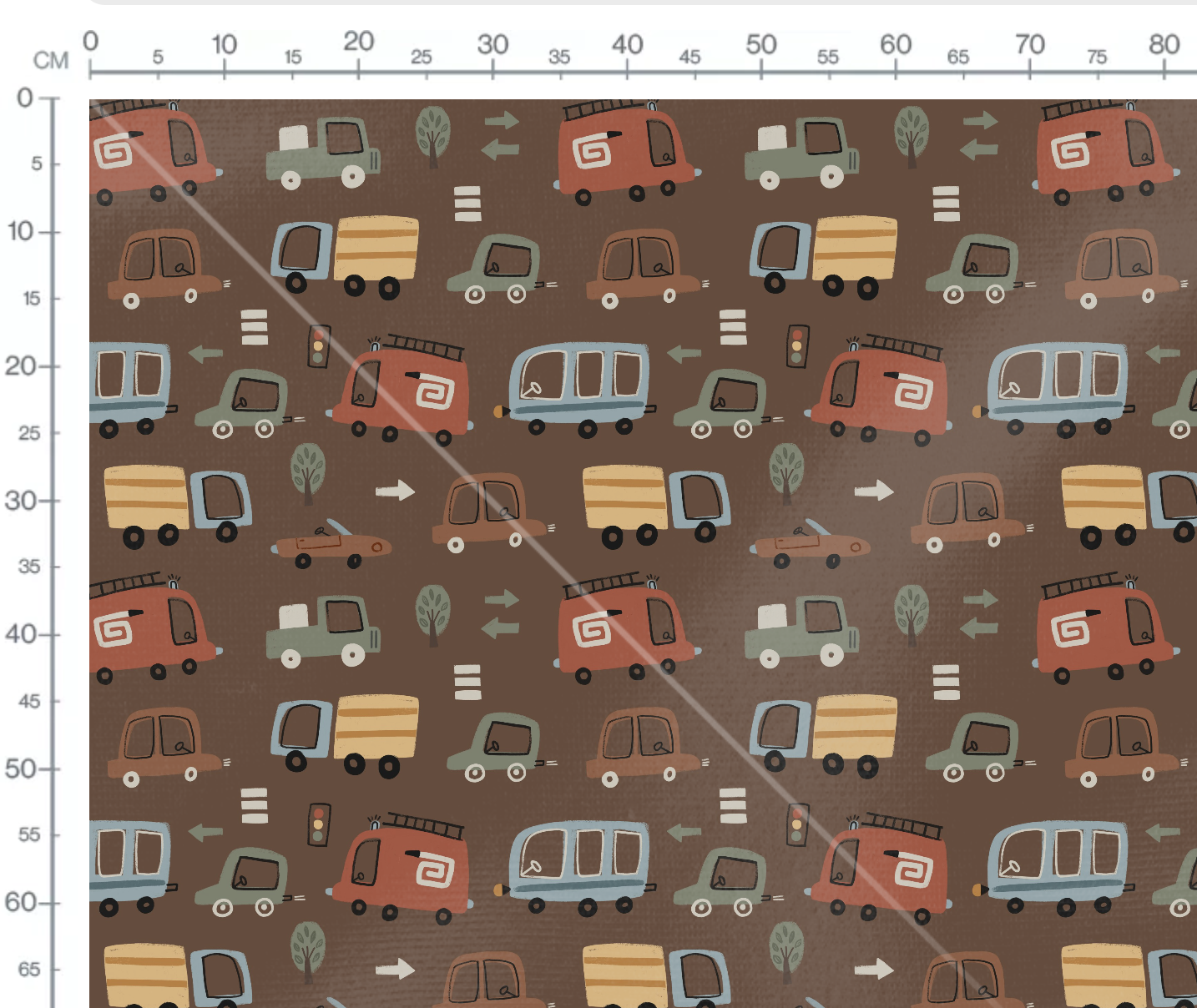
Task: Click the CM unit label at ruler corner
Action: (51, 60)
